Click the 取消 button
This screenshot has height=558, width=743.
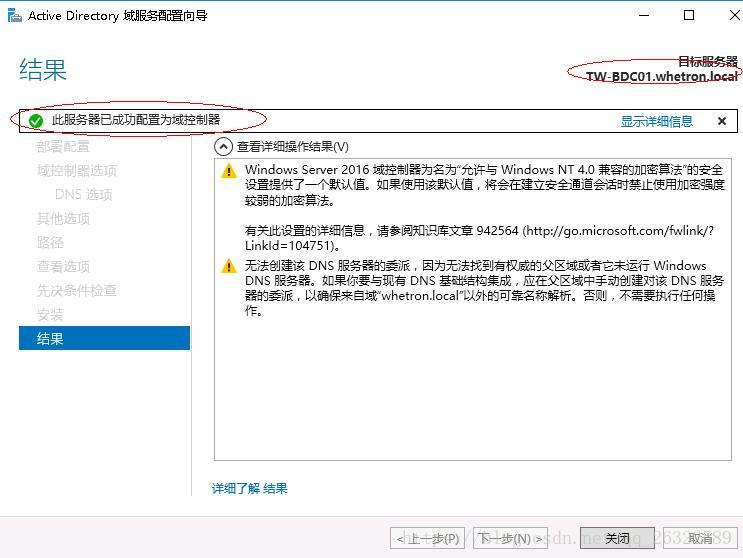tap(700, 538)
